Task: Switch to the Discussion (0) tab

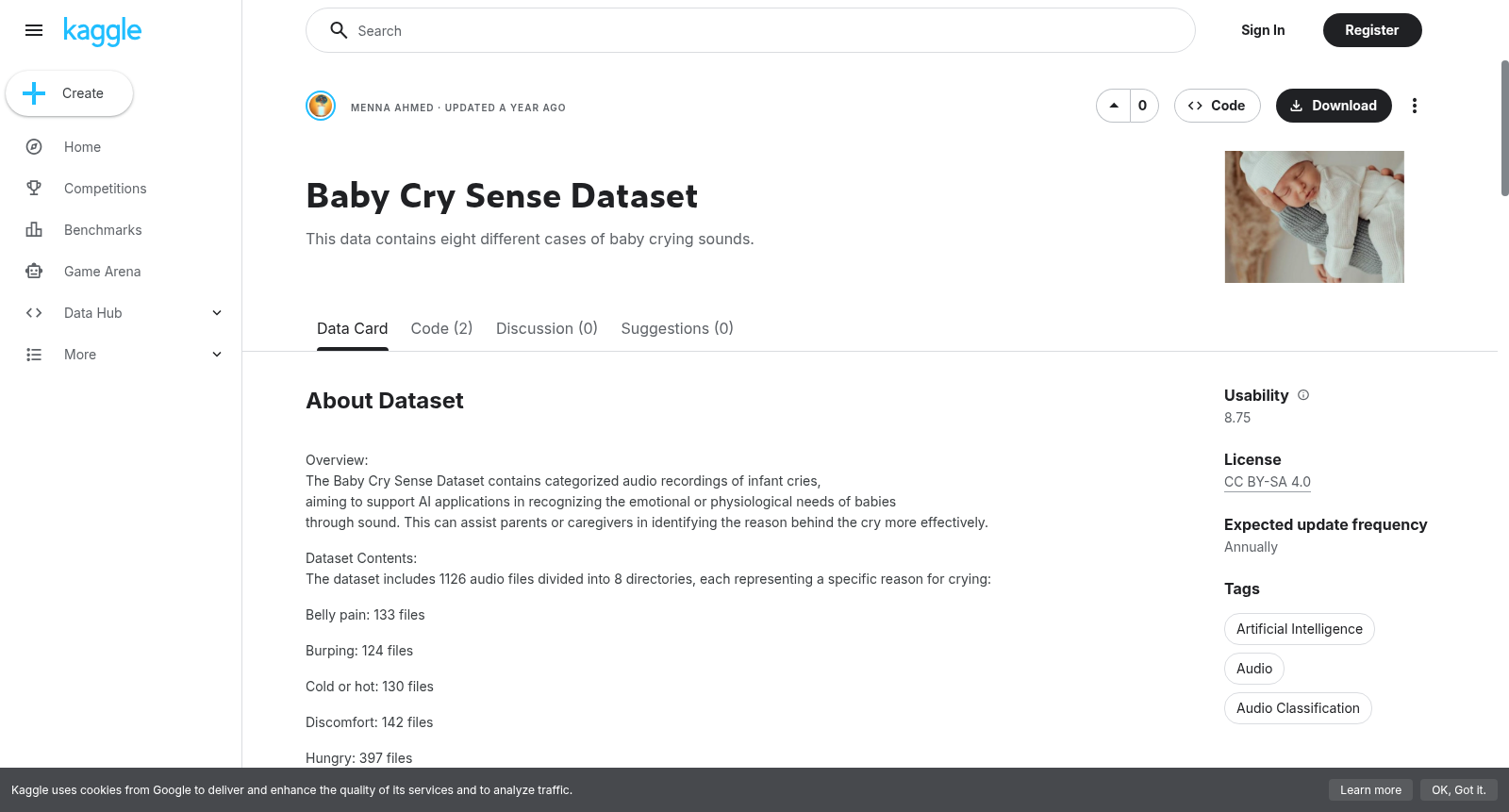Action: click(x=547, y=328)
